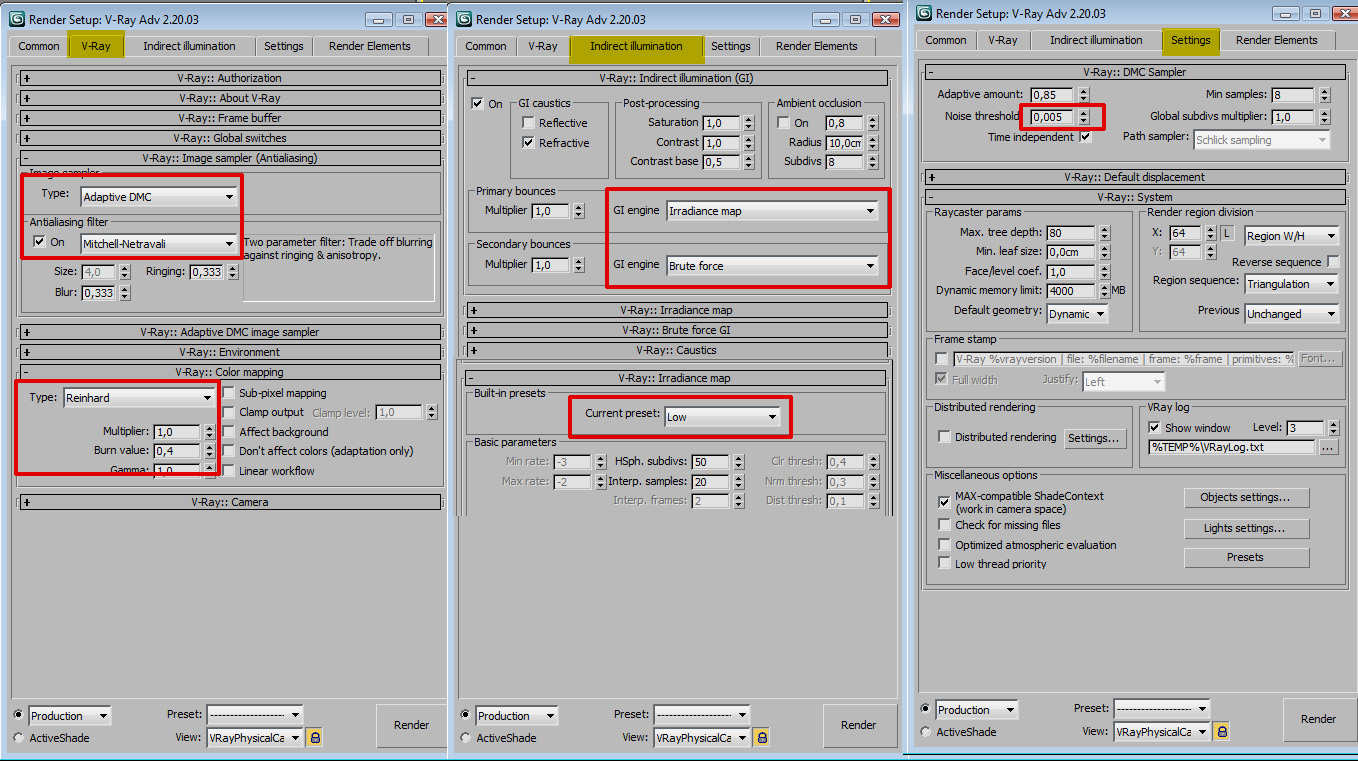Toggle Time independent checkbox

[1085, 137]
